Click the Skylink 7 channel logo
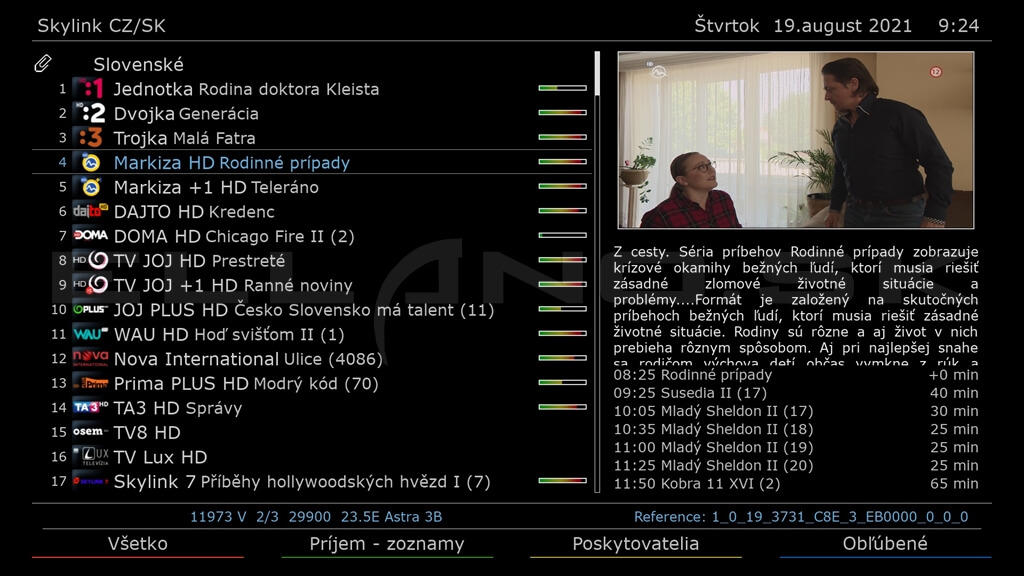Viewport: 1024px width, 576px height. pos(90,481)
